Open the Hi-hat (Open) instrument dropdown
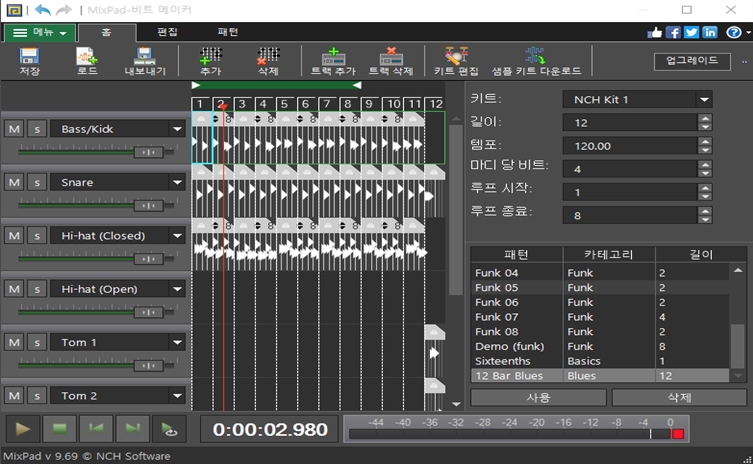 (x=177, y=289)
